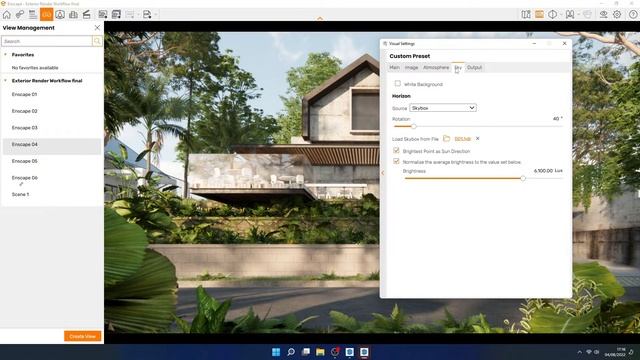Screen dimensions: 640x360
Task: Click the hexagon rendering style icon
Action: [552, 15]
